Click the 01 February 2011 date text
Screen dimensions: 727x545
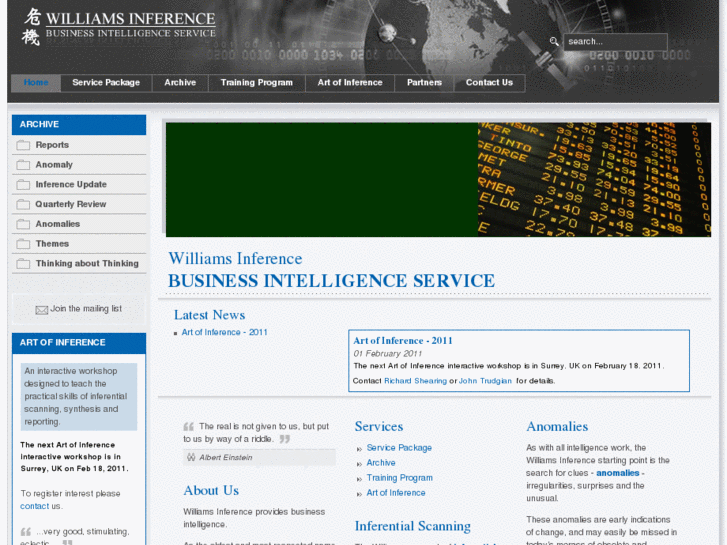point(388,354)
